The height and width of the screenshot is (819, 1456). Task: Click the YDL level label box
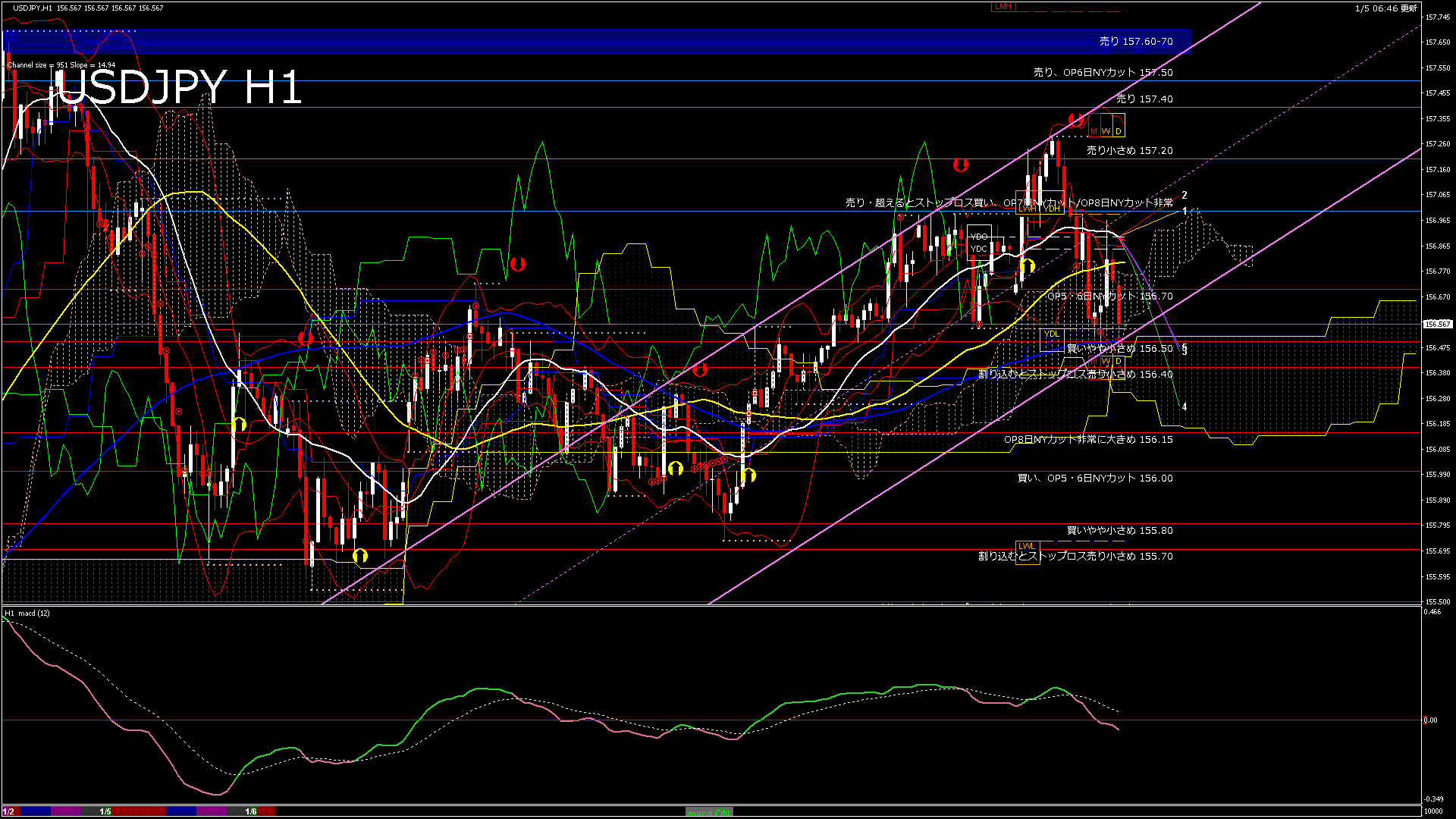pyautogui.click(x=1051, y=334)
